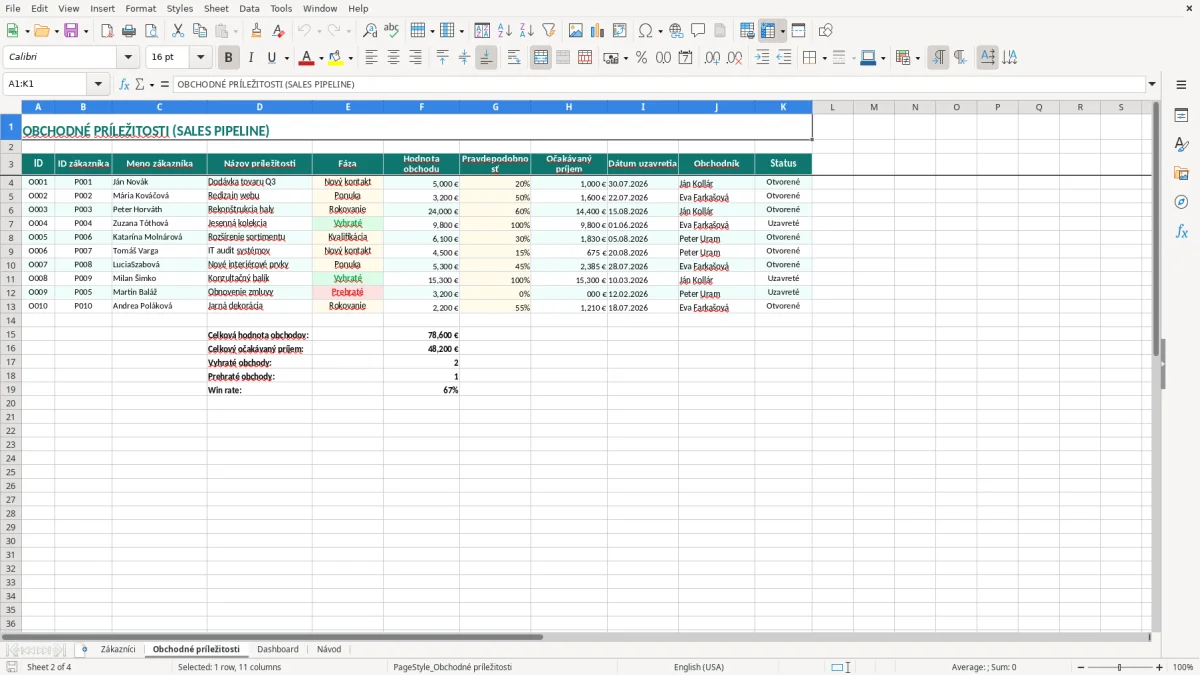Click the zoom slider in the status bar
The height and width of the screenshot is (675, 1200).
(1120, 667)
